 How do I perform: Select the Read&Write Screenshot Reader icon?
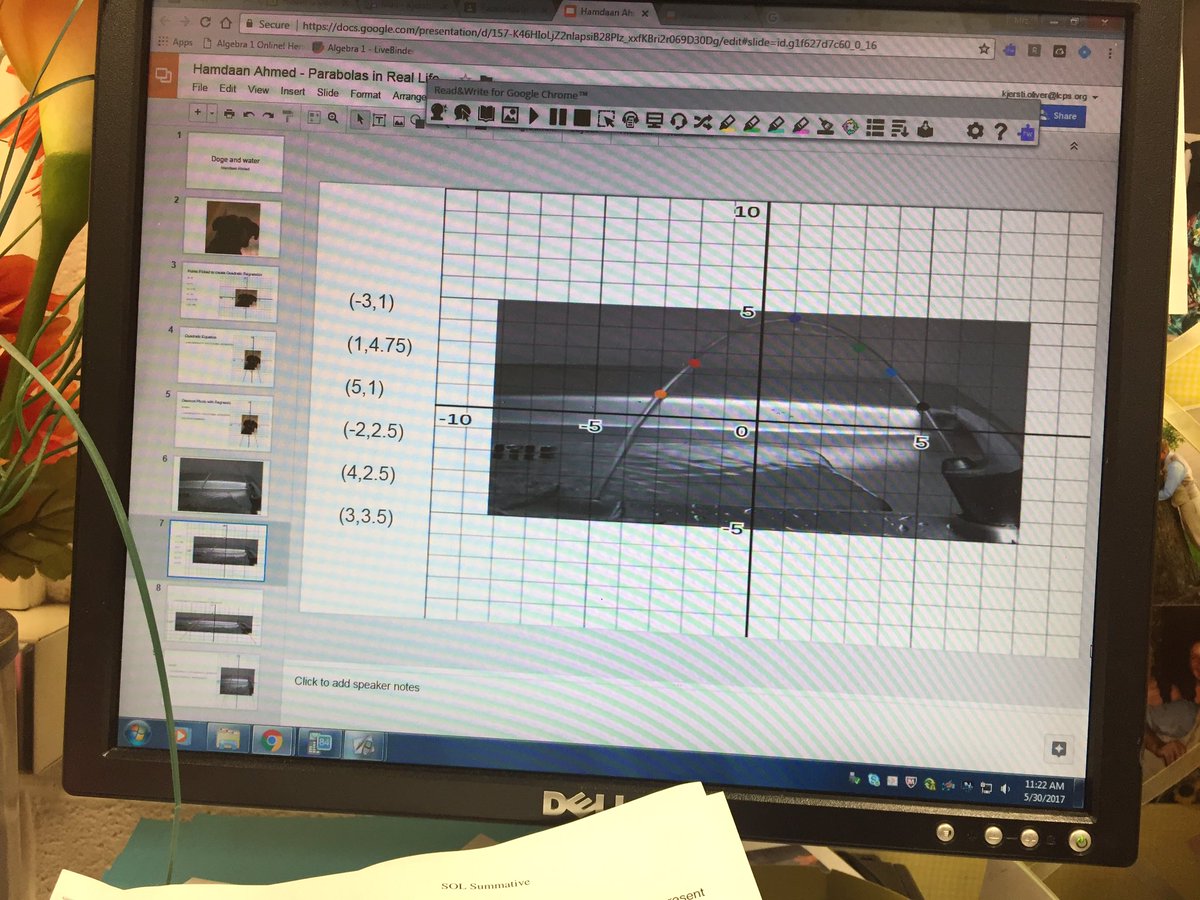click(x=605, y=117)
